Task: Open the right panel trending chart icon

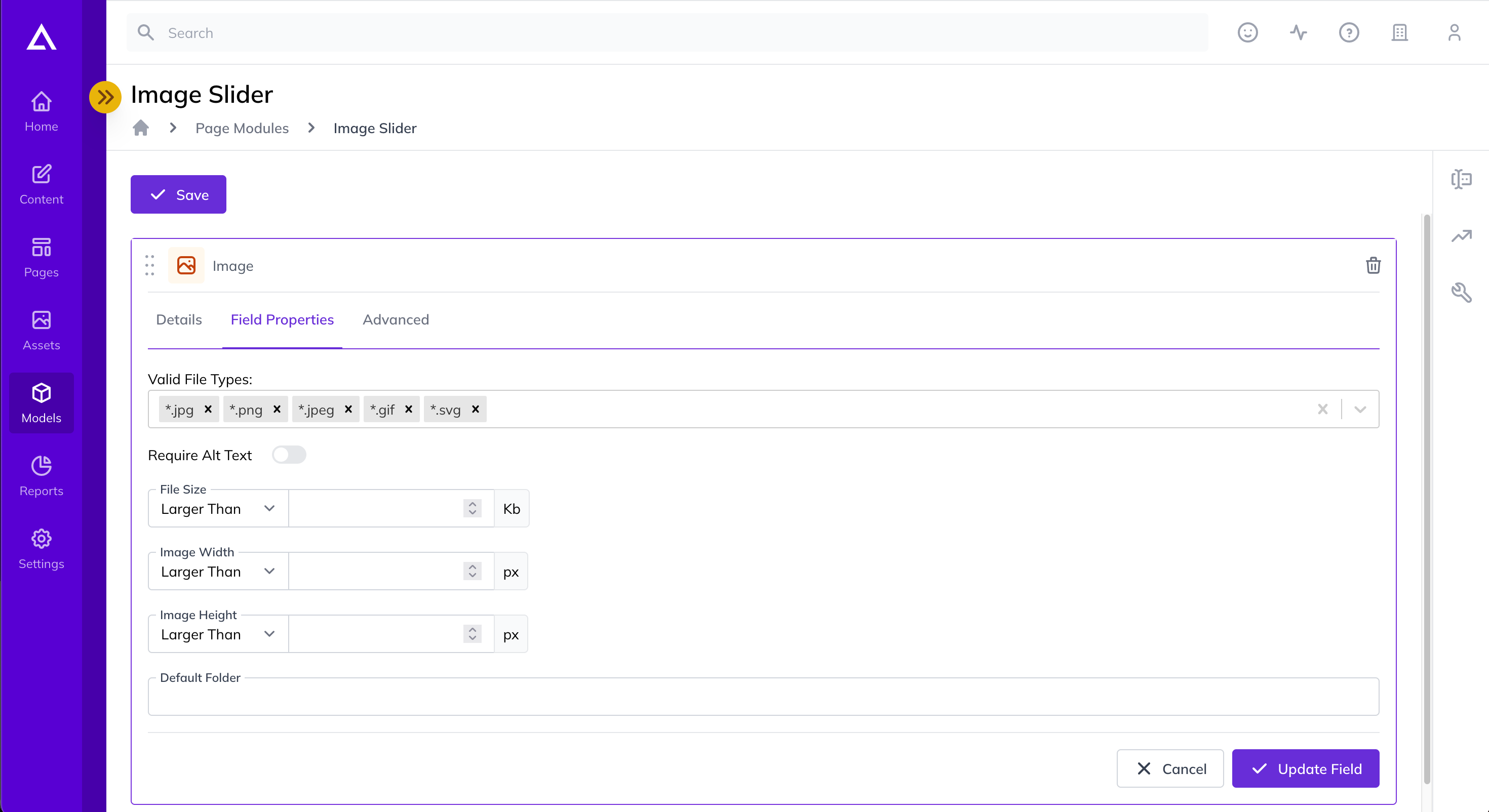Action: click(x=1461, y=236)
